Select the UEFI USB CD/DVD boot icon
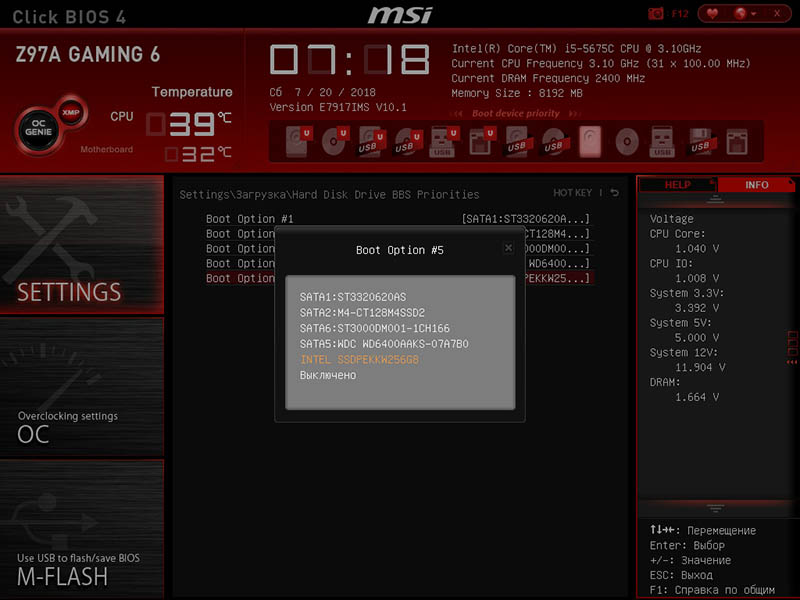 click(x=408, y=141)
